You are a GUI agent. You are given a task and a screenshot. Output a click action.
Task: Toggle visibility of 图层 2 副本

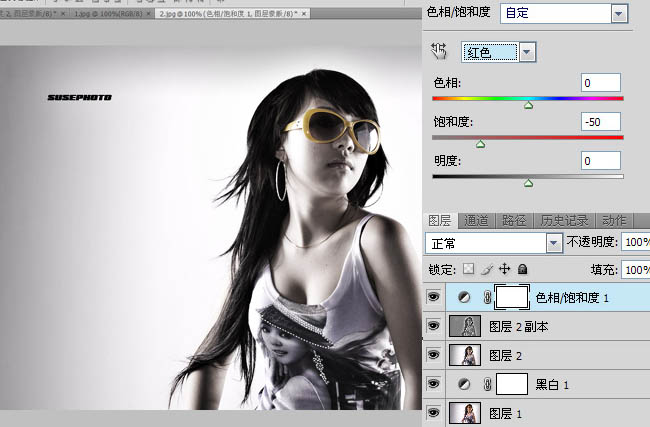click(433, 326)
